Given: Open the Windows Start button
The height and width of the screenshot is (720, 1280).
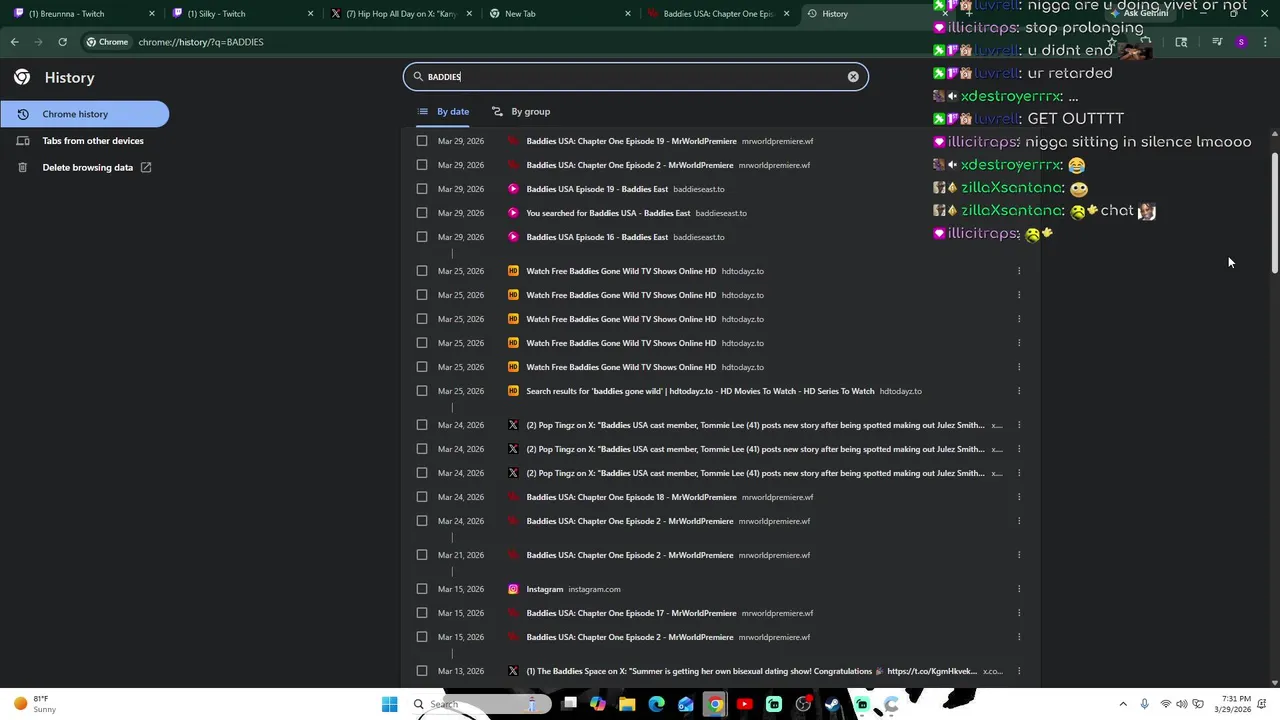Looking at the screenshot, I should click(x=389, y=704).
